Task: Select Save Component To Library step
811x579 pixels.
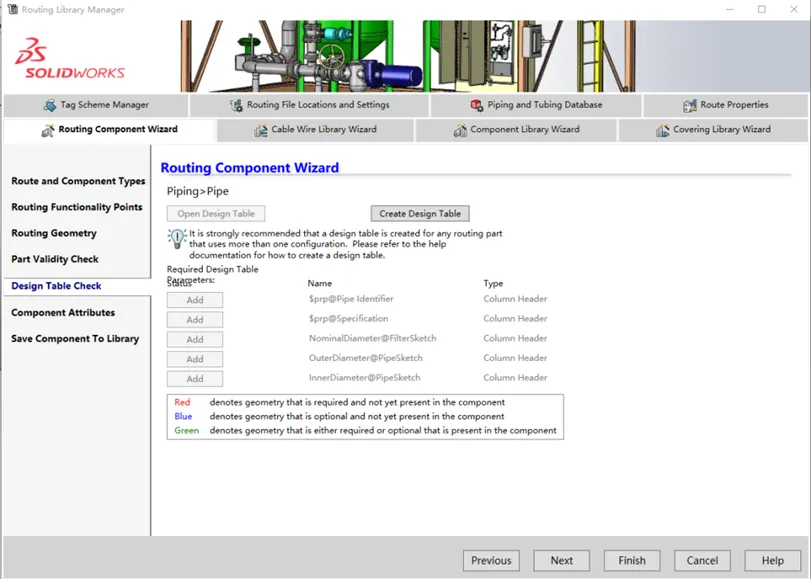Action: [75, 339]
